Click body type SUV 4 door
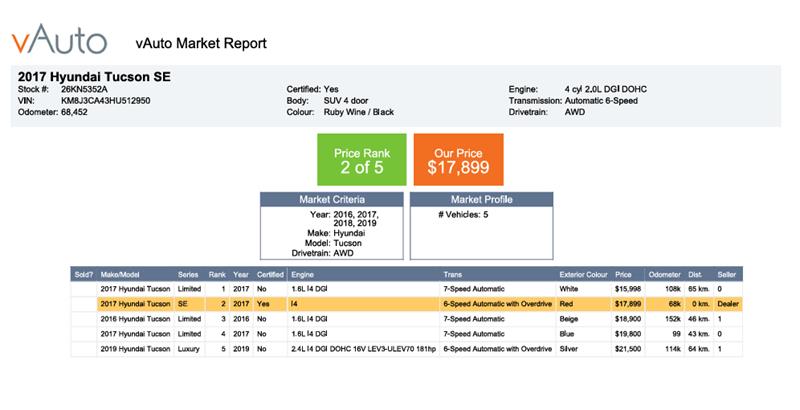Image resolution: width=800 pixels, height=410 pixels. point(345,100)
